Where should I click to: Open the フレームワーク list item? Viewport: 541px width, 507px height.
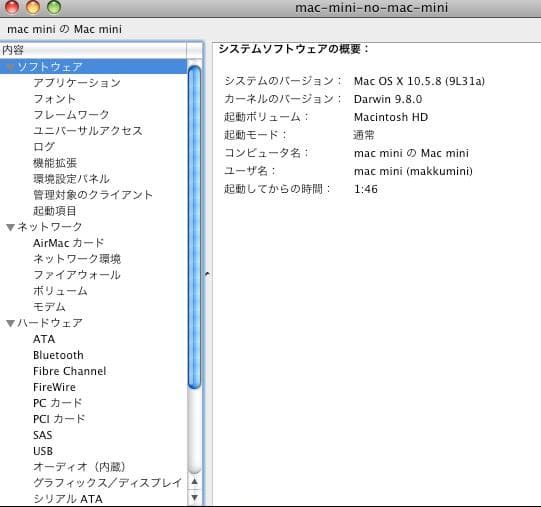[x=71, y=115]
